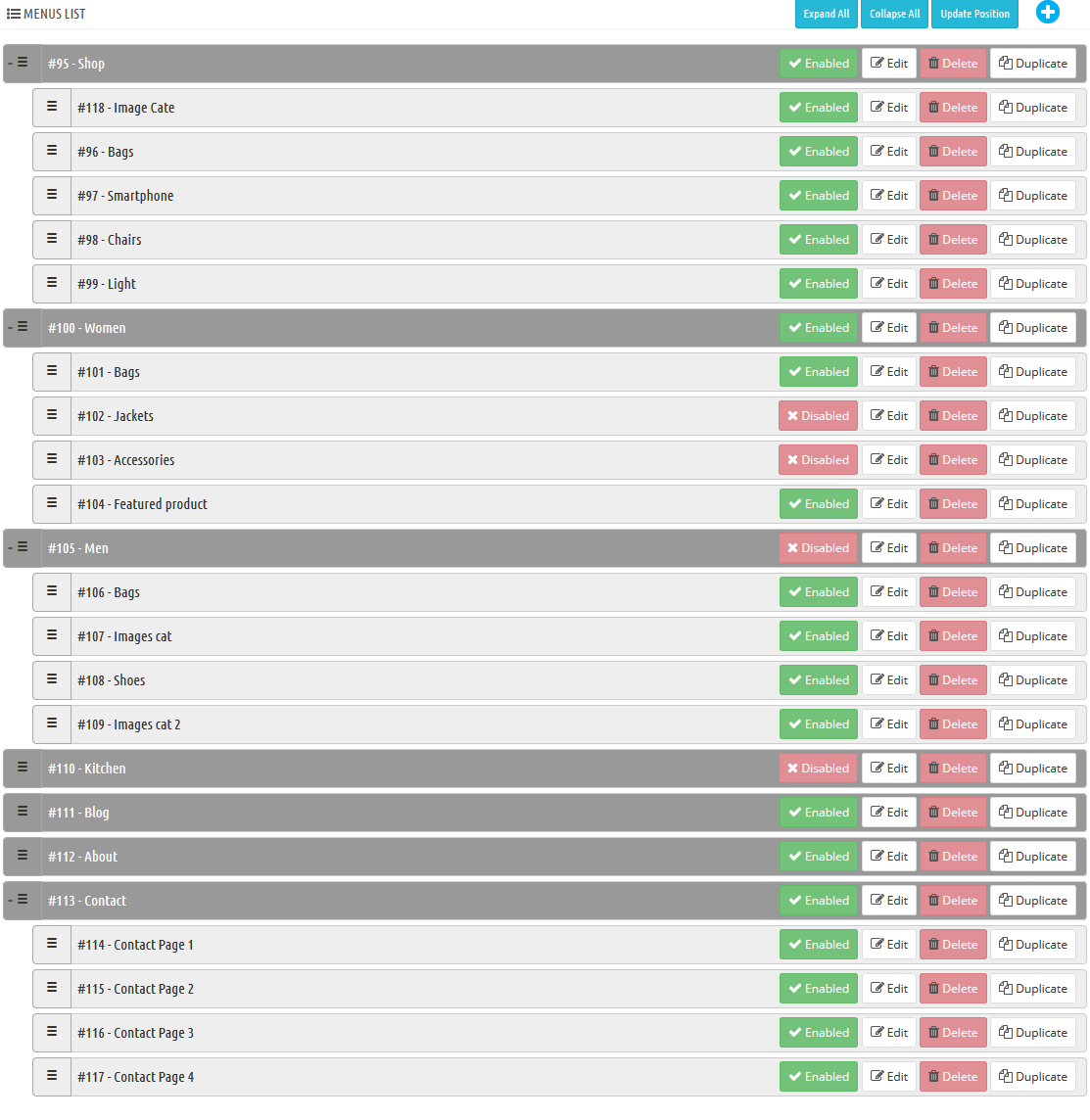Collapse the #113 Contact group
The width and height of the screenshot is (1090, 1120).
(10, 901)
